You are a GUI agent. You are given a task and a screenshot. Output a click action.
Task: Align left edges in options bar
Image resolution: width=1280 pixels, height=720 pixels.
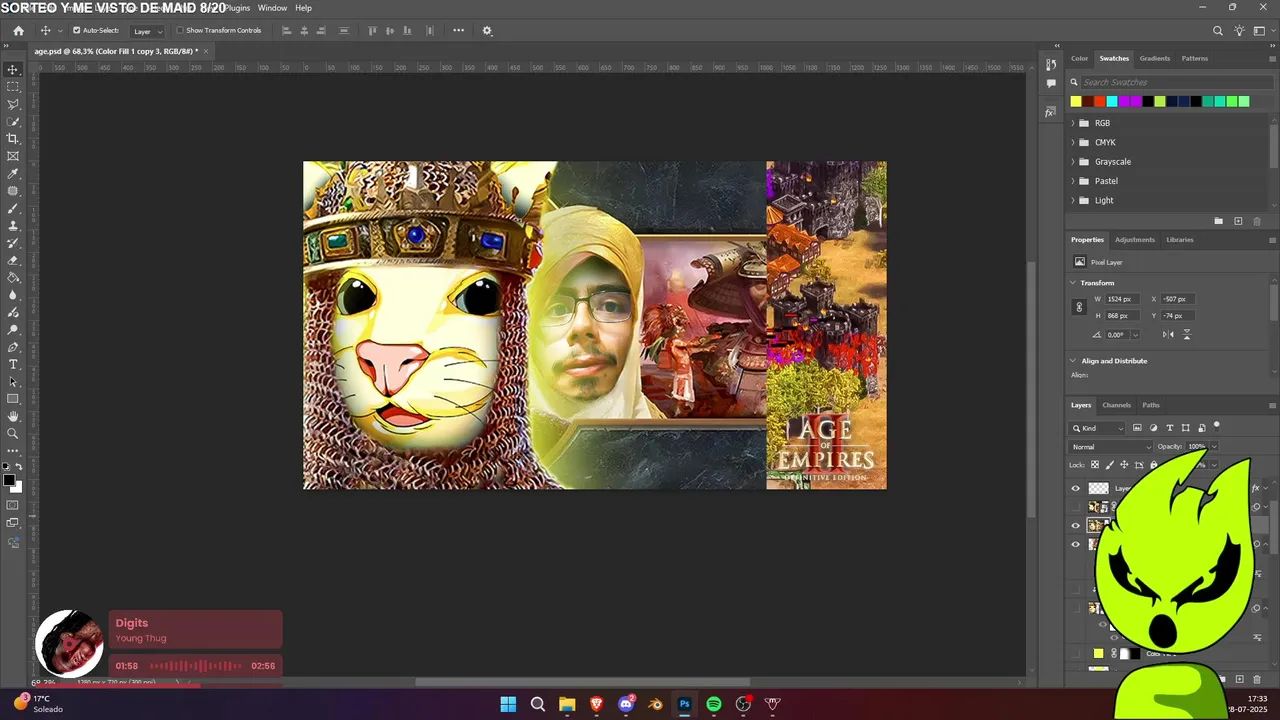click(x=286, y=31)
